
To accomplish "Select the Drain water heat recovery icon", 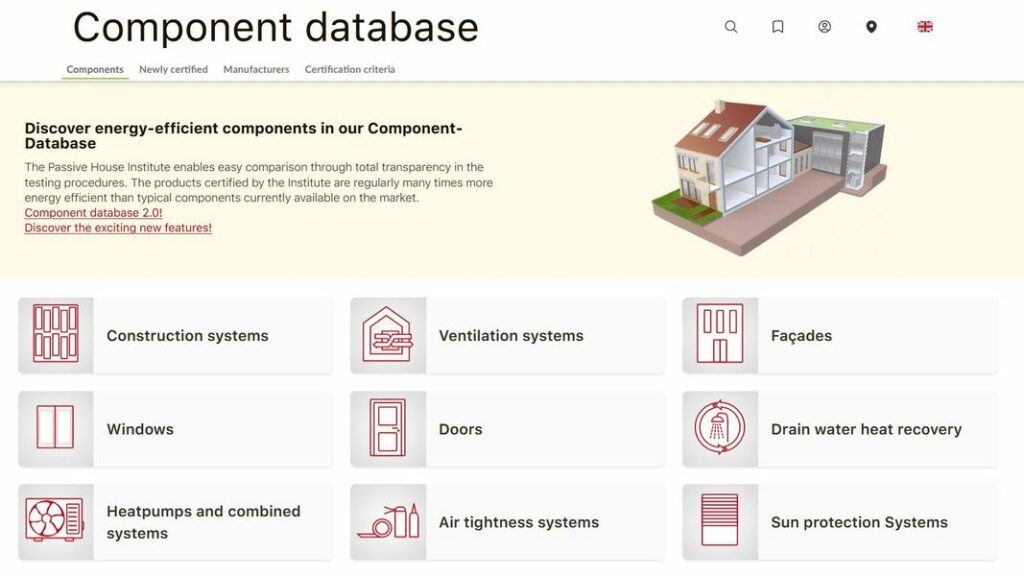I will 720,428.
